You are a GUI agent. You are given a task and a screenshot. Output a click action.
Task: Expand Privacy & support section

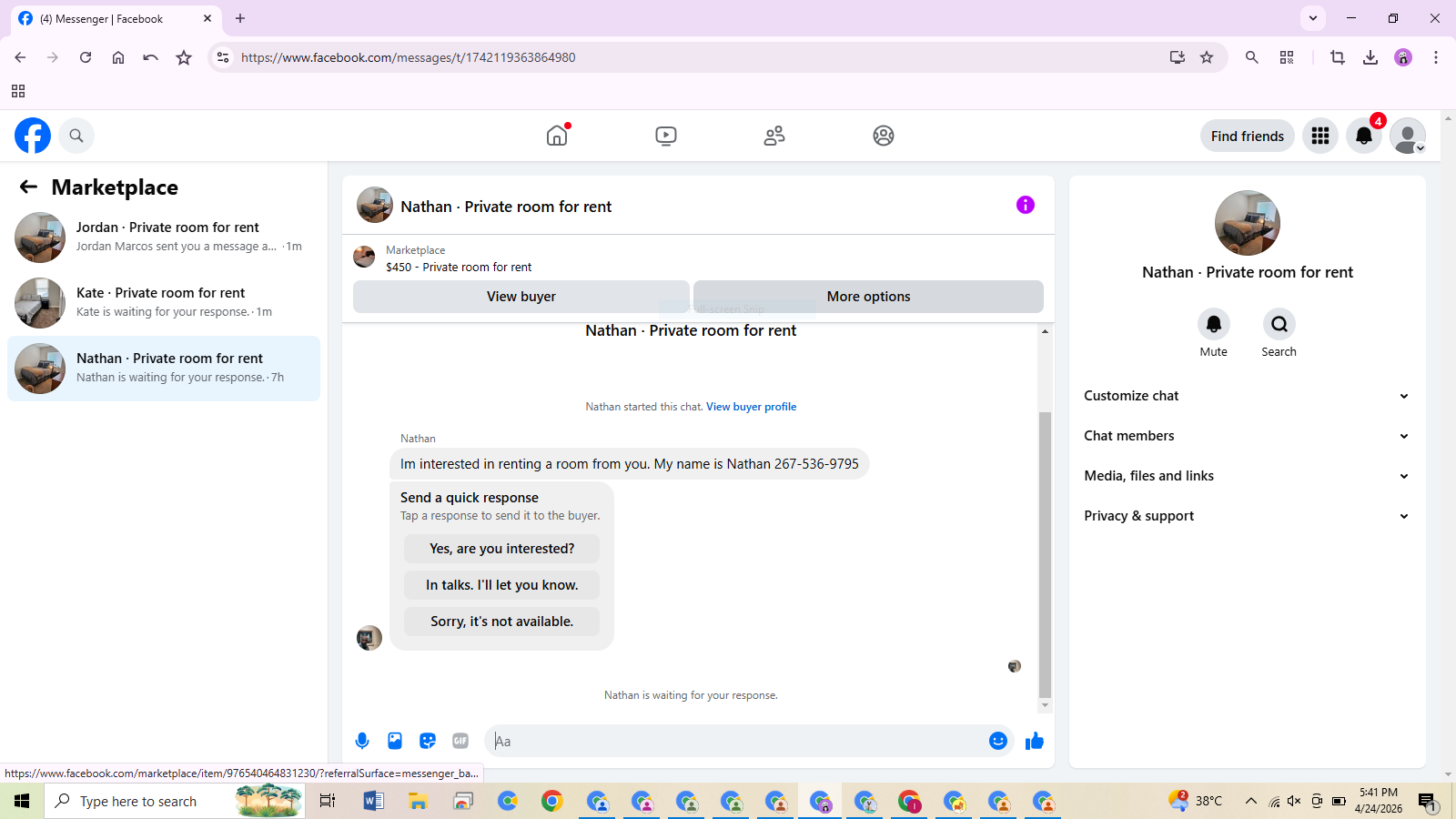click(x=1248, y=516)
